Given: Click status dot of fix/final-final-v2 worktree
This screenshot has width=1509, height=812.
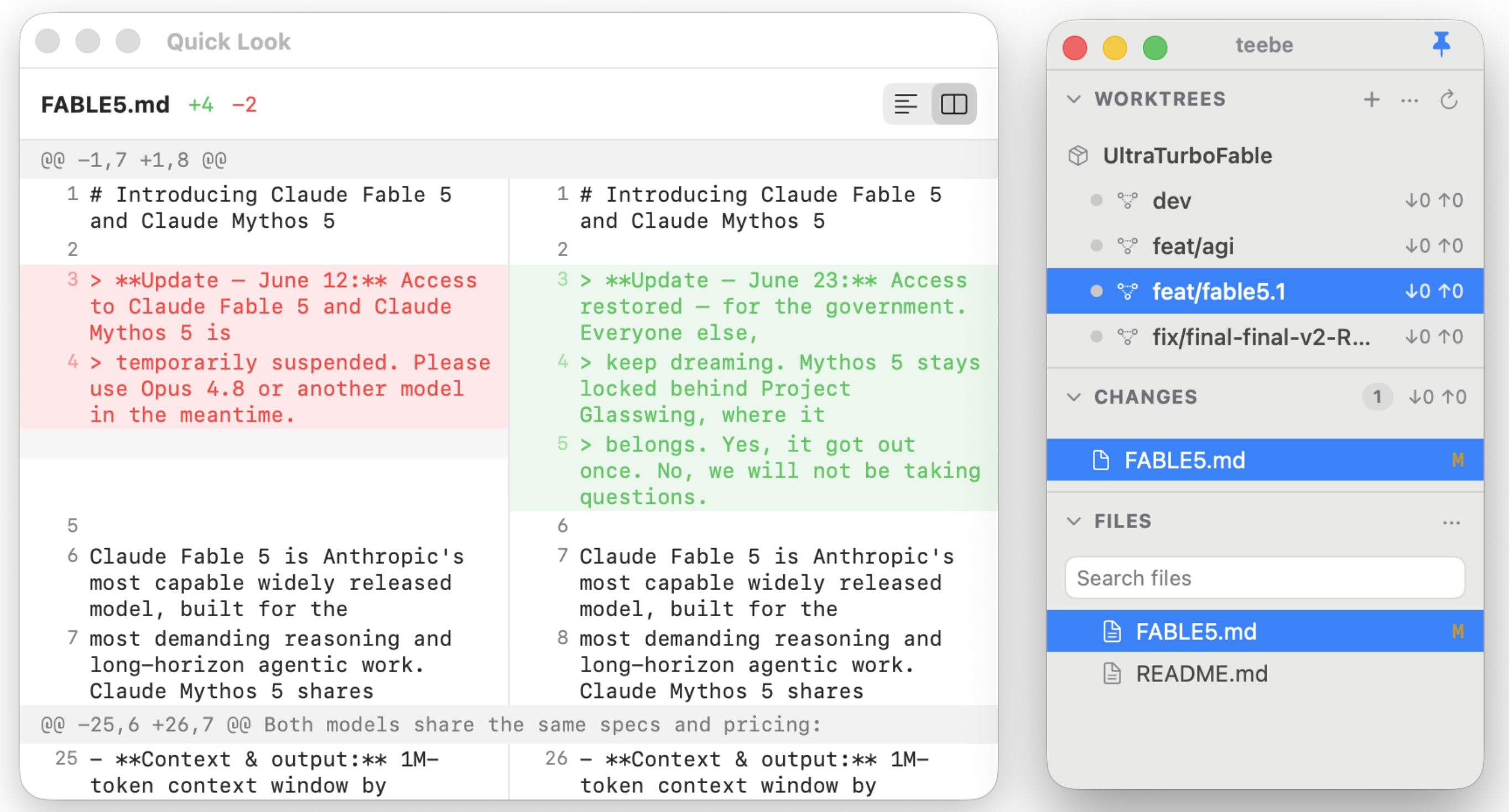Looking at the screenshot, I should [x=1096, y=337].
